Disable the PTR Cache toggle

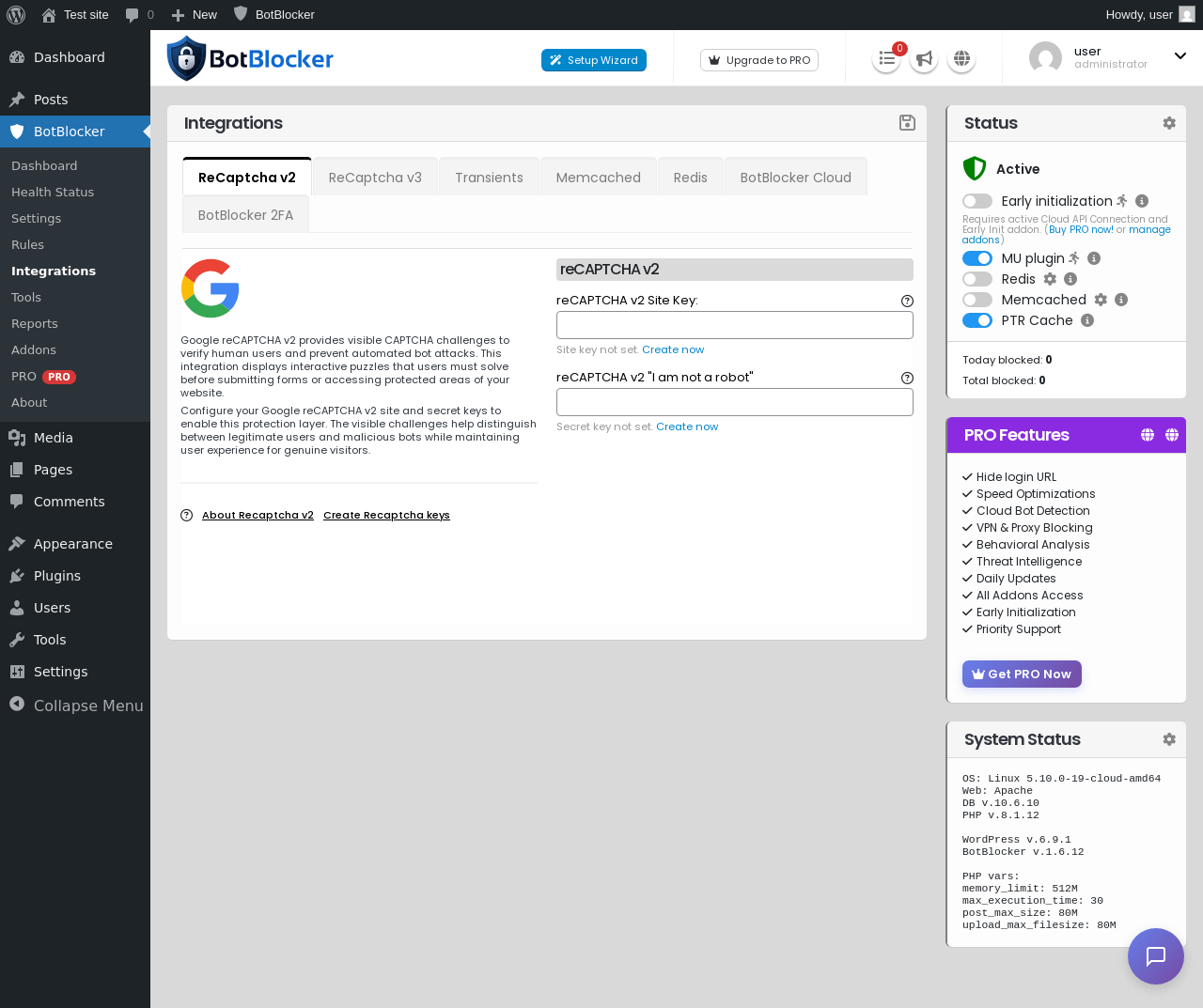tap(977, 320)
